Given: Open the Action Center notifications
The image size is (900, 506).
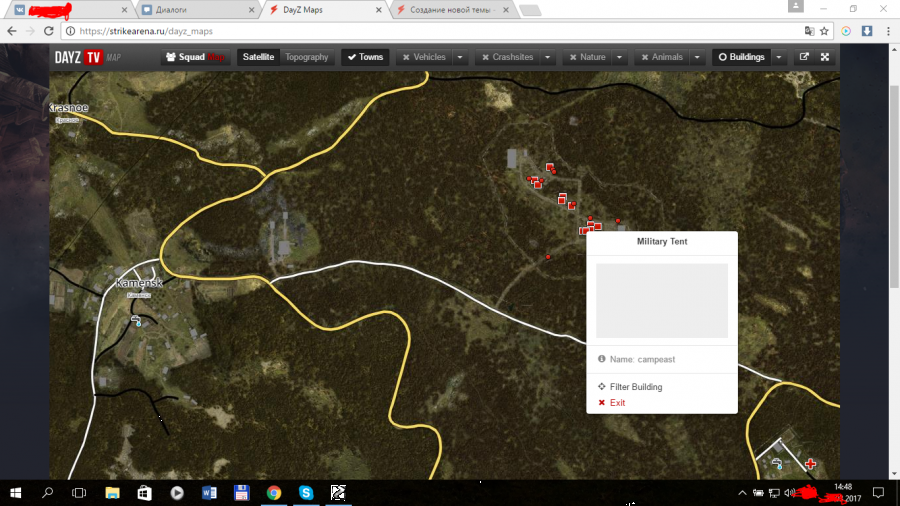Looking at the screenshot, I should point(878,493).
